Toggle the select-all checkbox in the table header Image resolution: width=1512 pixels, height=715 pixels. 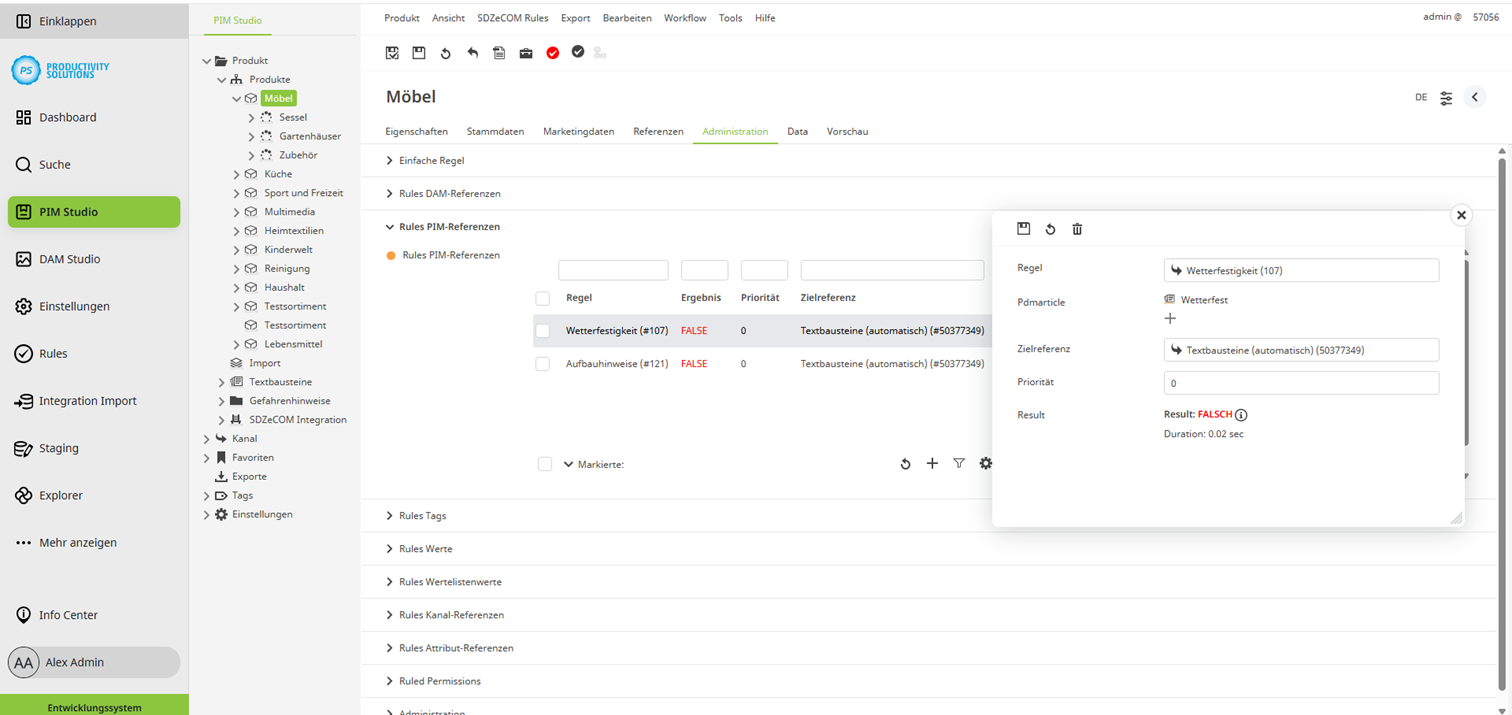[542, 298]
